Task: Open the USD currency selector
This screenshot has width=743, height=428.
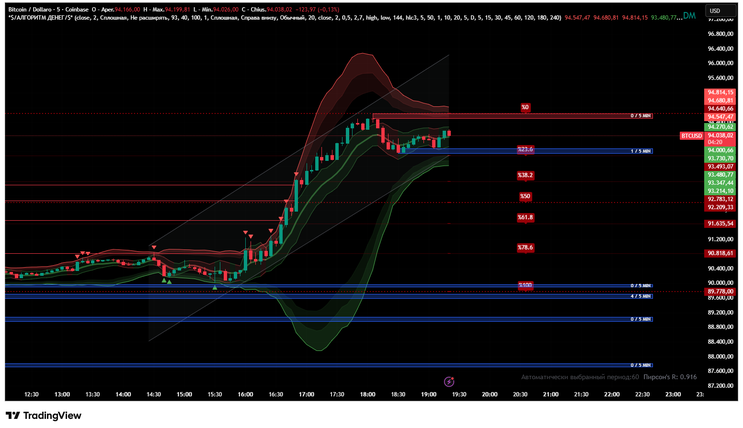Action: click(720, 10)
